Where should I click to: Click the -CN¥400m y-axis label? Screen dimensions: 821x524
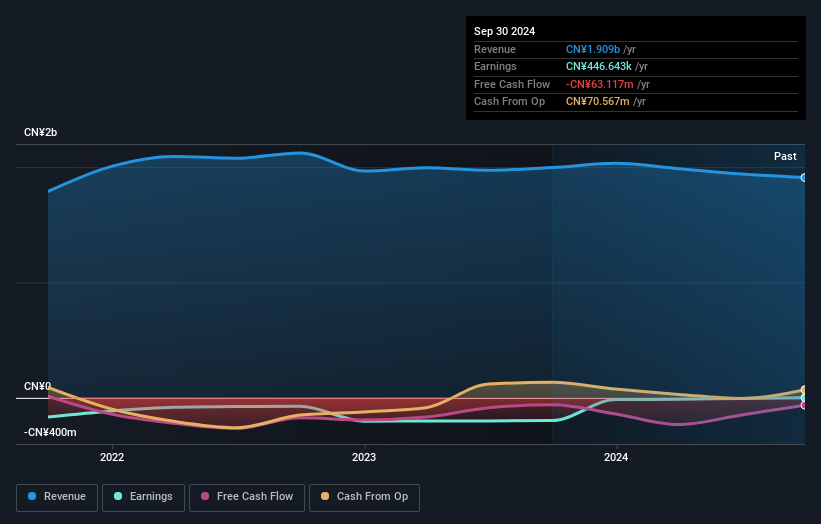50,432
